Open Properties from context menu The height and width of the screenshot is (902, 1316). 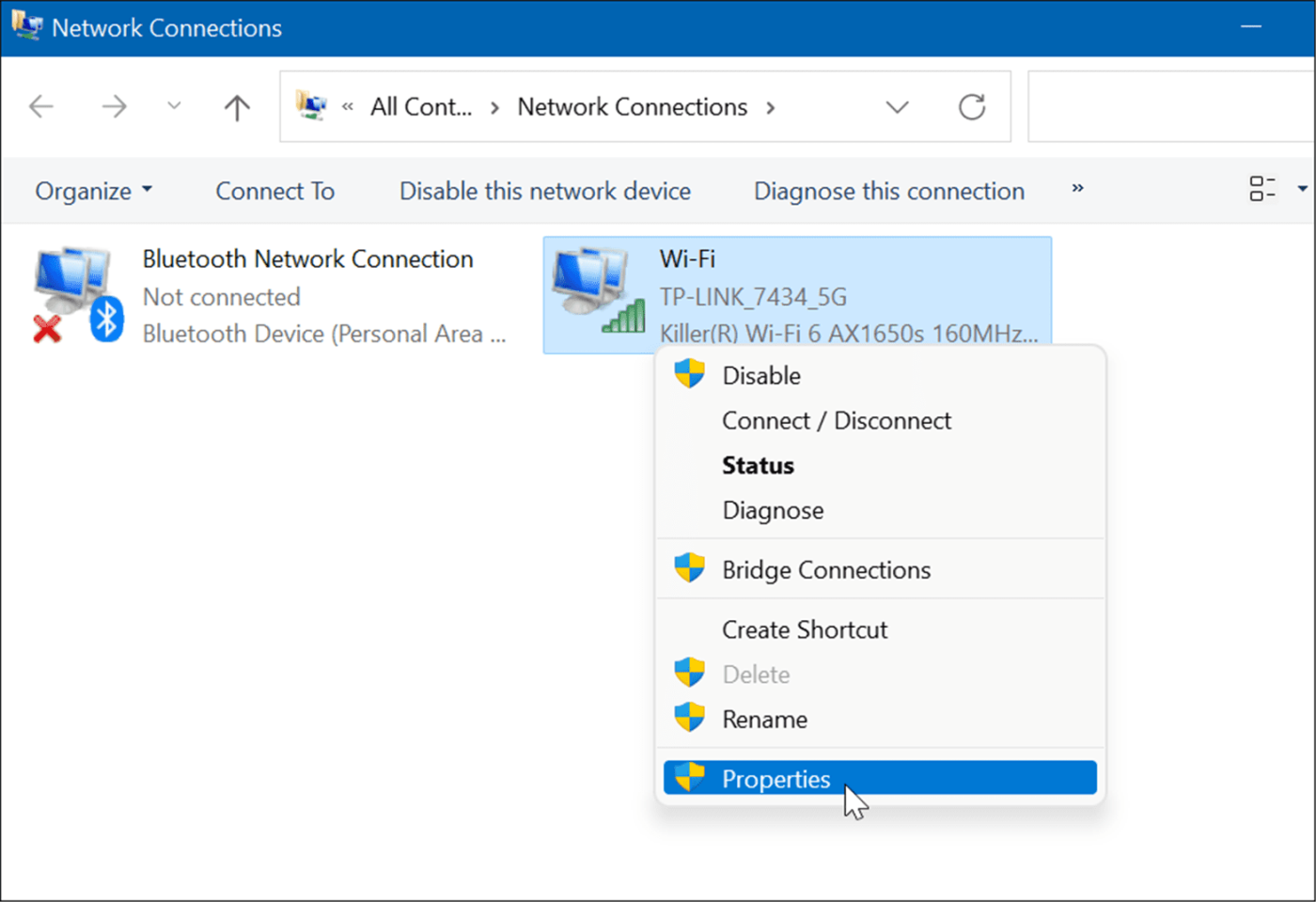pos(880,778)
